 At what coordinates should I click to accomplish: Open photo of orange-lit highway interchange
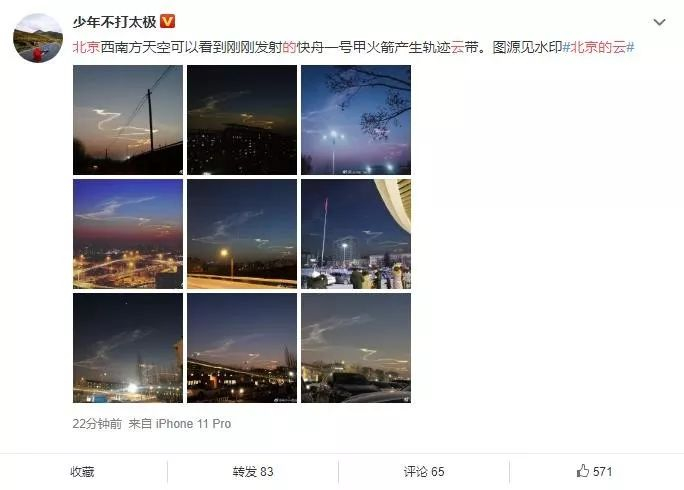tap(128, 234)
